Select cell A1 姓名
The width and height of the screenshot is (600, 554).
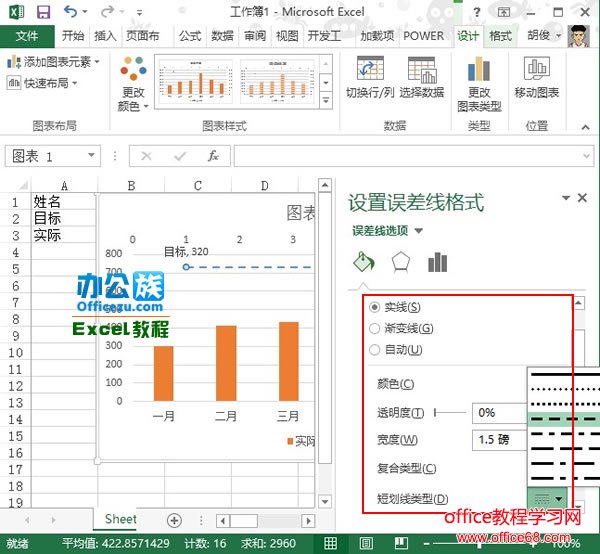pos(64,202)
